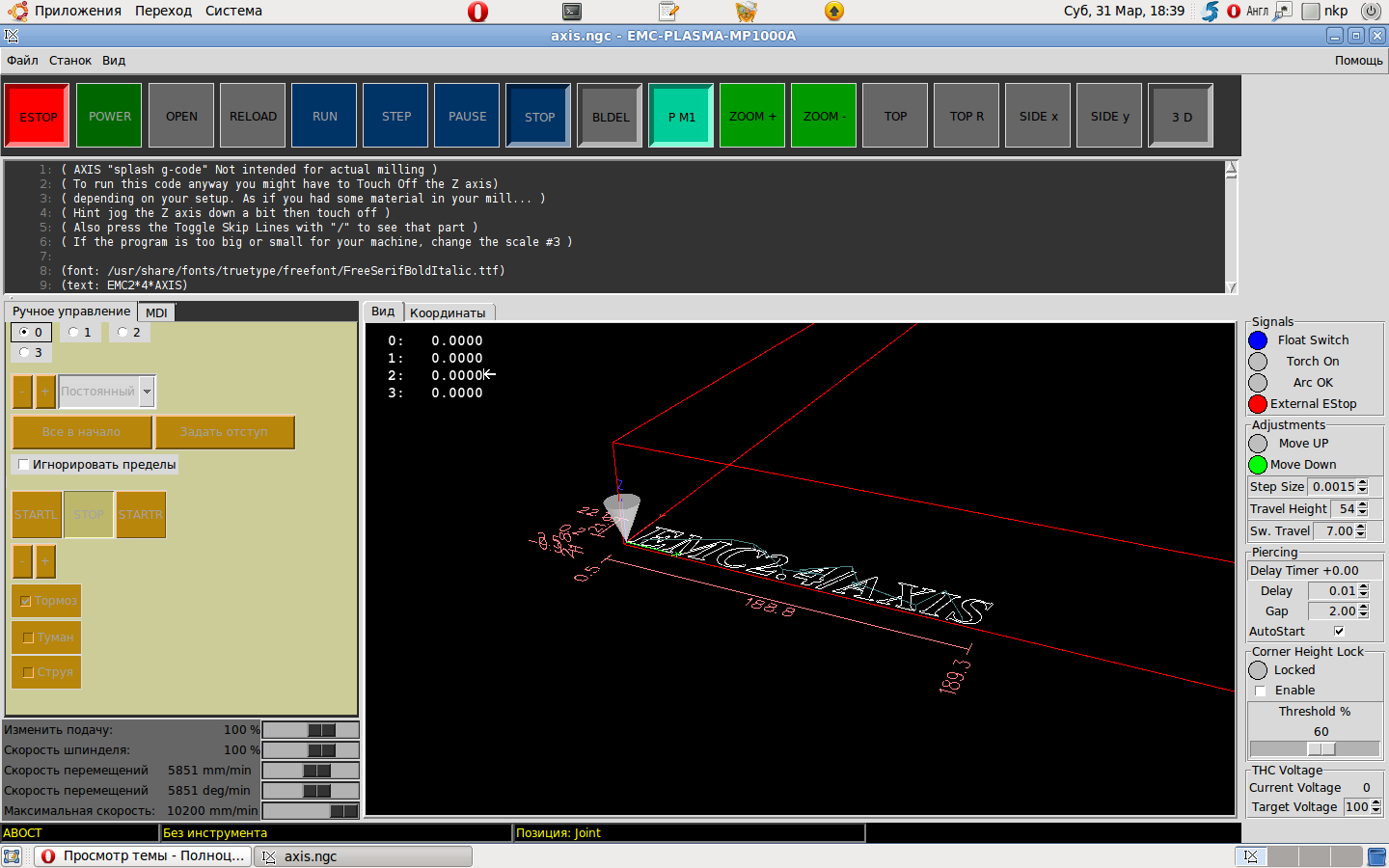Open the Opera icon in top panel
The height and width of the screenshot is (868, 1389).
477,12
